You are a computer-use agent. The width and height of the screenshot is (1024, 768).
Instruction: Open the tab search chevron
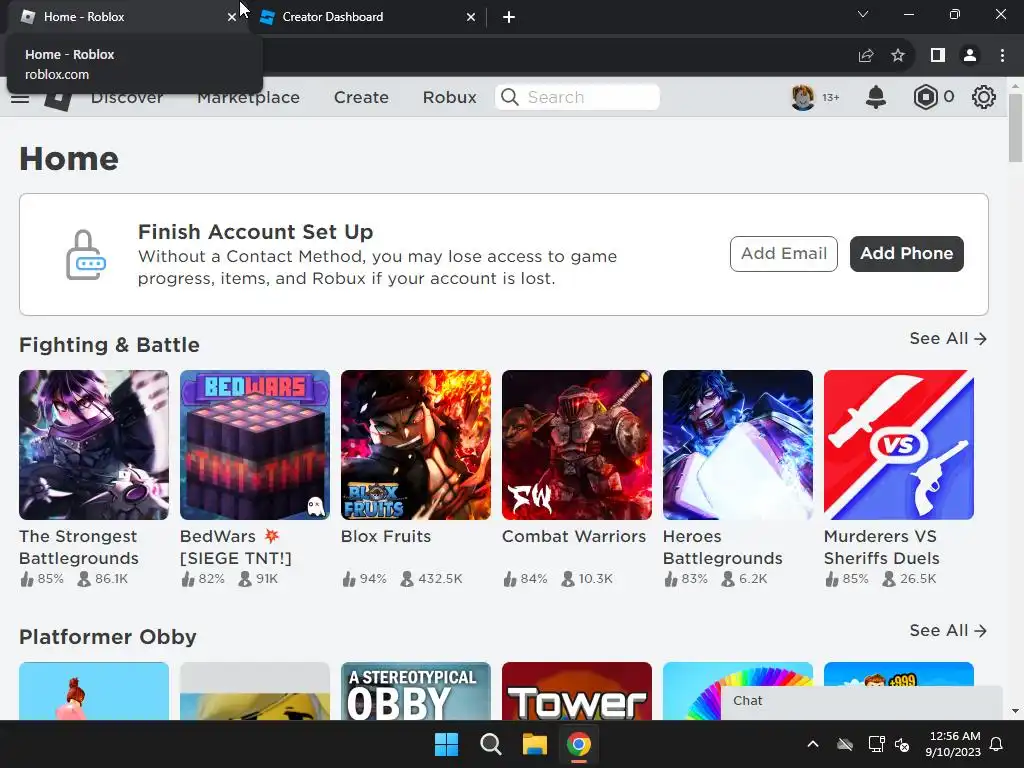coord(863,14)
